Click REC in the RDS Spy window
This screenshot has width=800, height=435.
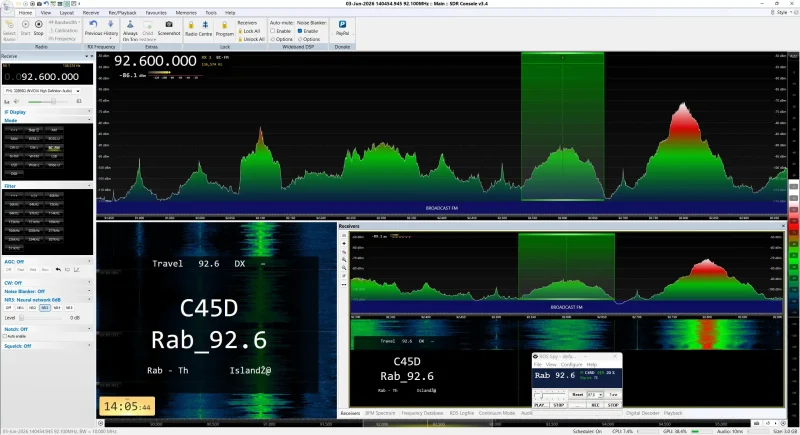[x=595, y=405]
